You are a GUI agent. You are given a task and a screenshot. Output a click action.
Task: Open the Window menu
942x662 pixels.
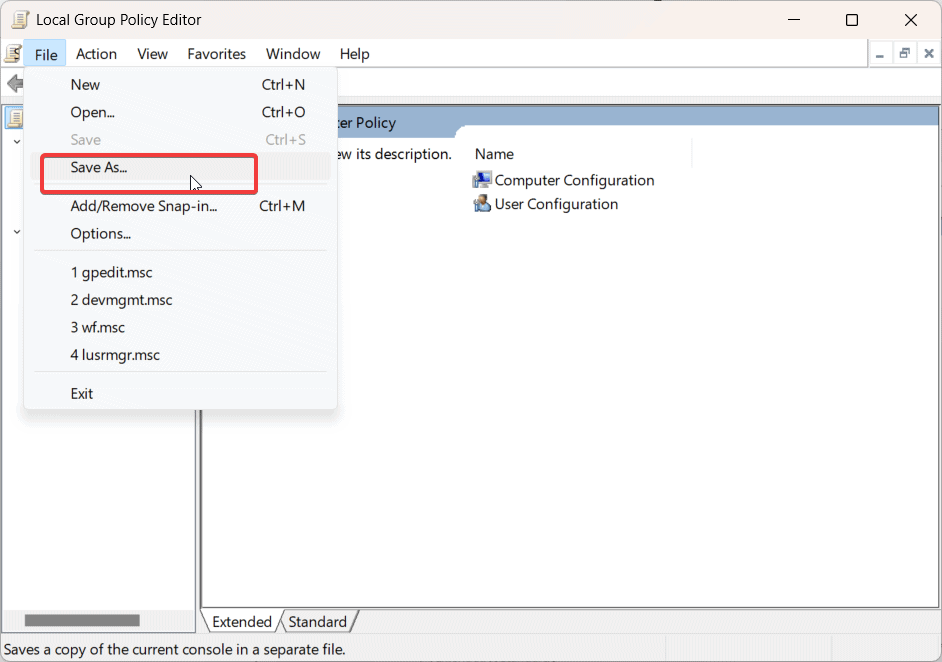(x=293, y=54)
